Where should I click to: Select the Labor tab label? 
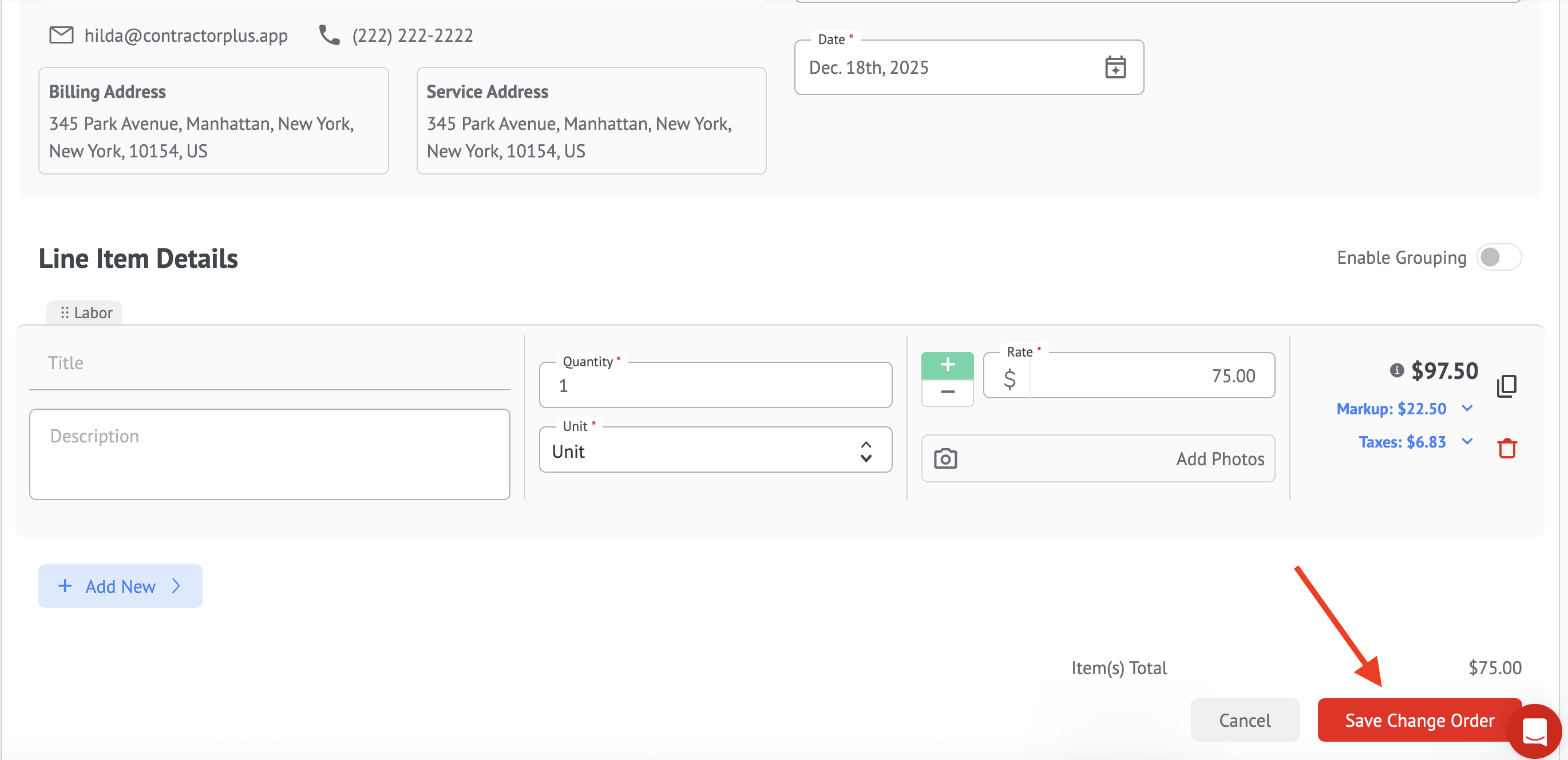tap(85, 313)
